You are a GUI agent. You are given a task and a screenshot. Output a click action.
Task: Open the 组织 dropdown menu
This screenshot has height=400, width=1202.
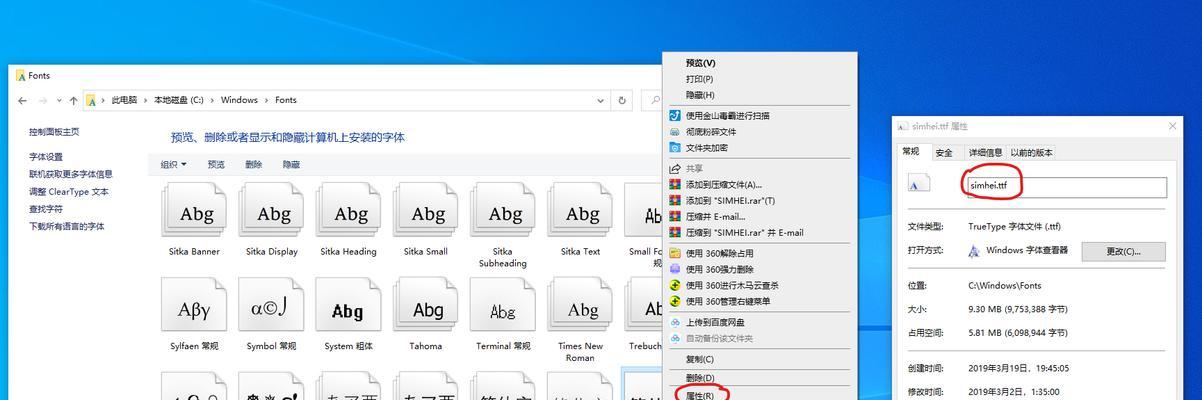coord(174,165)
